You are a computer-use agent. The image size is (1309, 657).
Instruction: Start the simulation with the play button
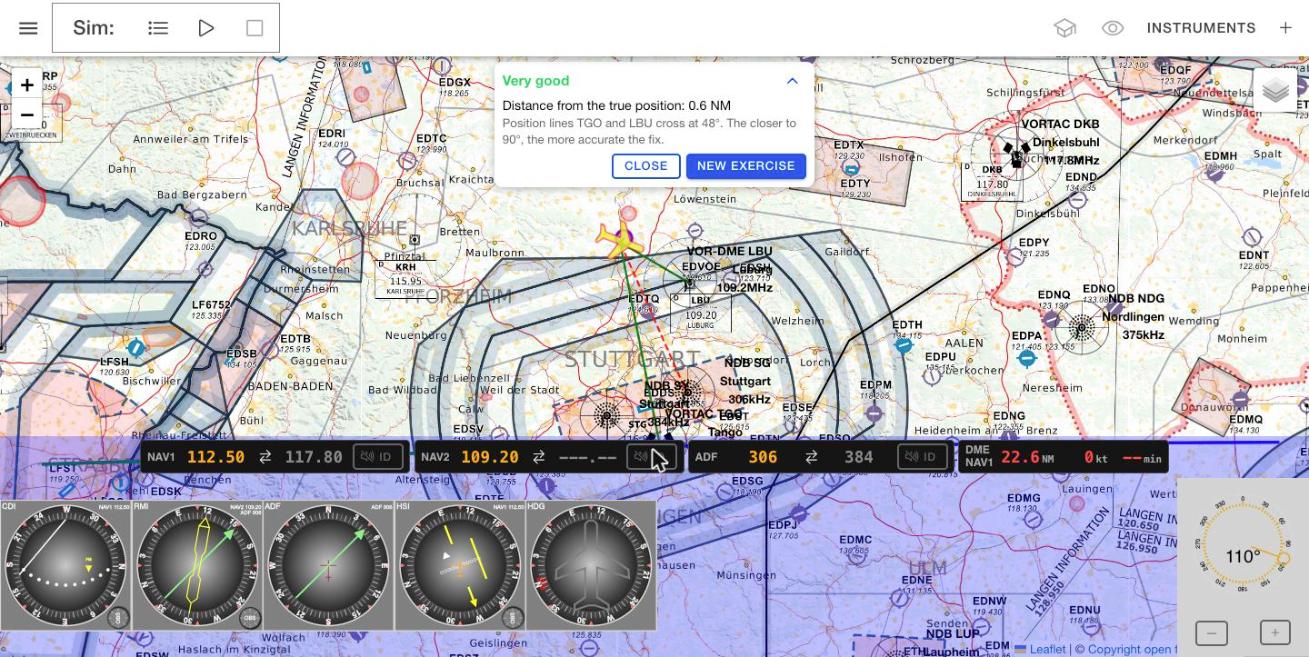(x=206, y=28)
